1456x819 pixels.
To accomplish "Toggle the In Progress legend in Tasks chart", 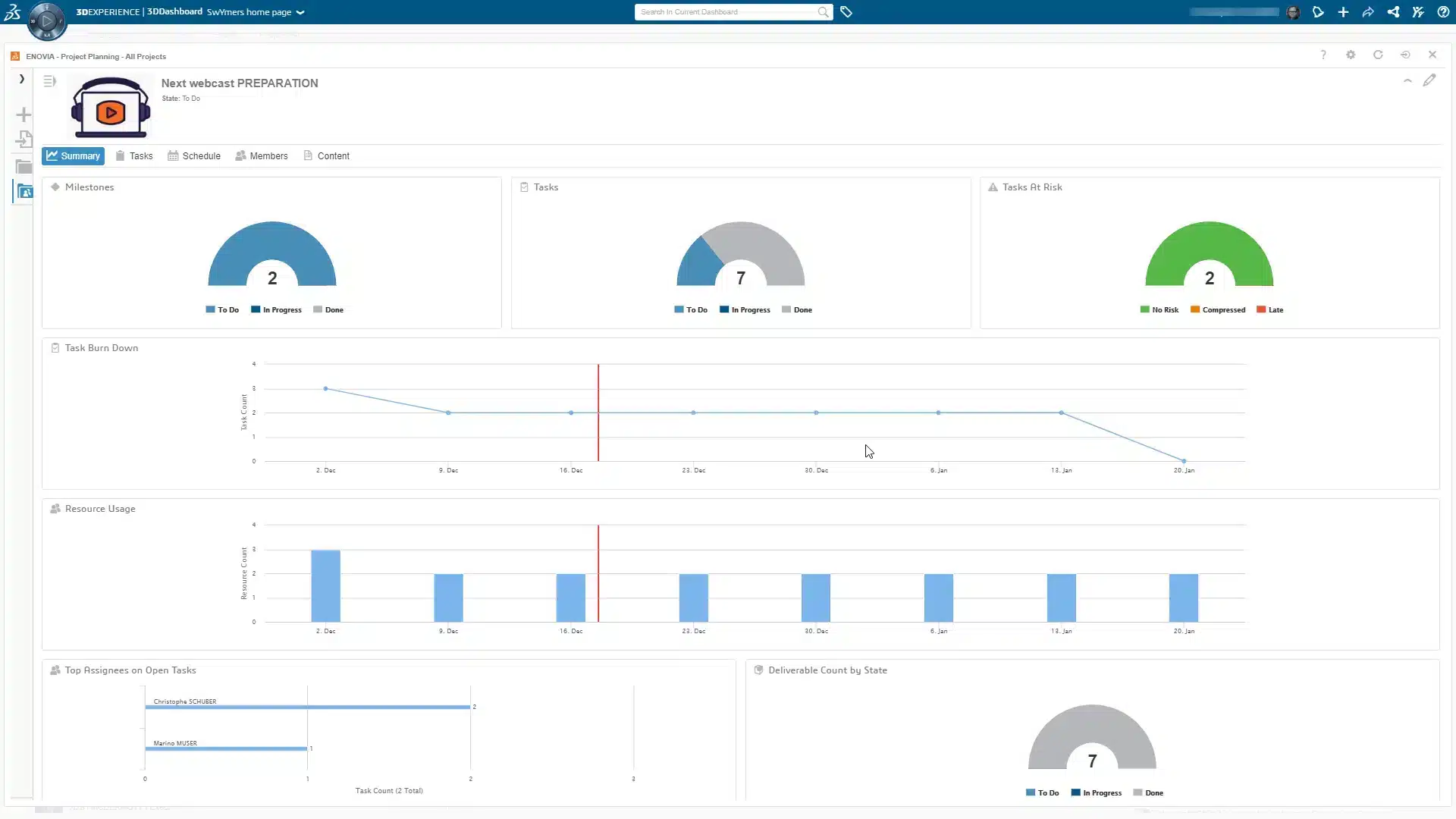I will click(745, 309).
